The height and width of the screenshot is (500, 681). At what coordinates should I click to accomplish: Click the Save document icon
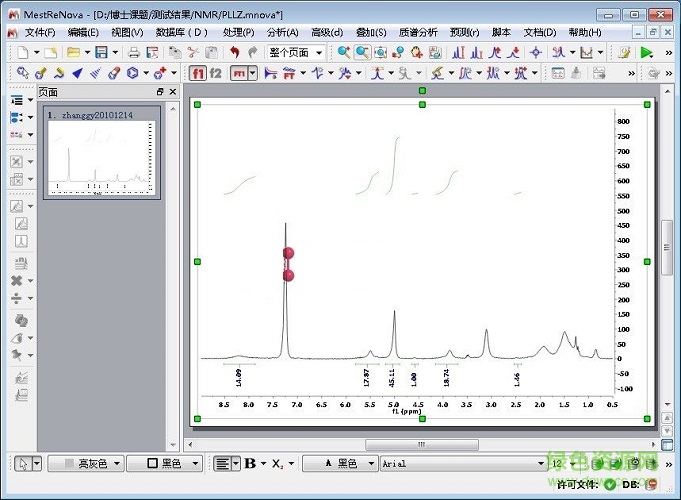pos(101,52)
